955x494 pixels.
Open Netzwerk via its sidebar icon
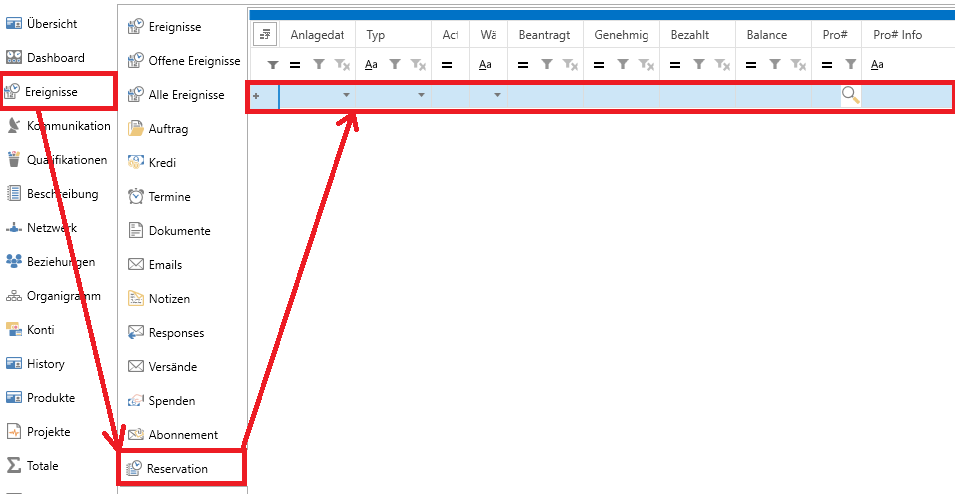(x=14, y=228)
